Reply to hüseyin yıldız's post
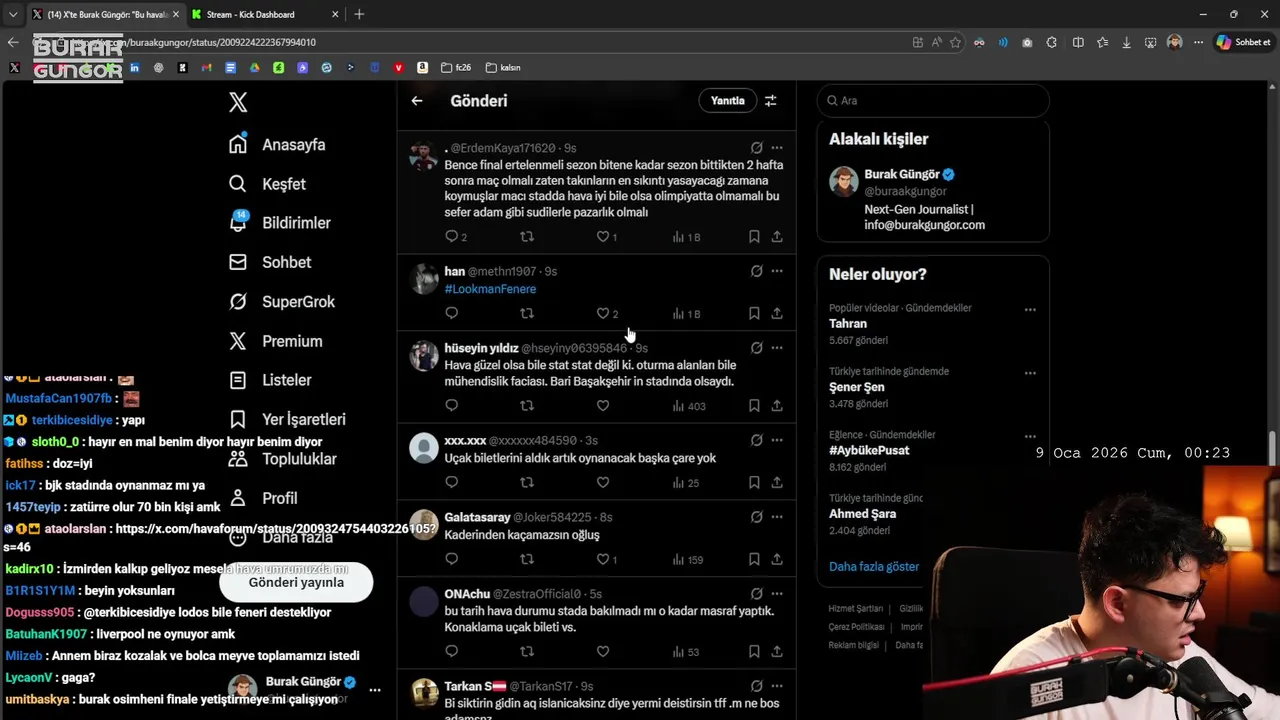This screenshot has width=1280, height=720. [x=451, y=406]
